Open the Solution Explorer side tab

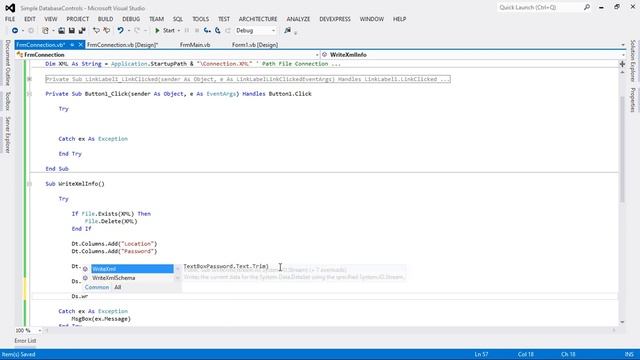click(633, 60)
